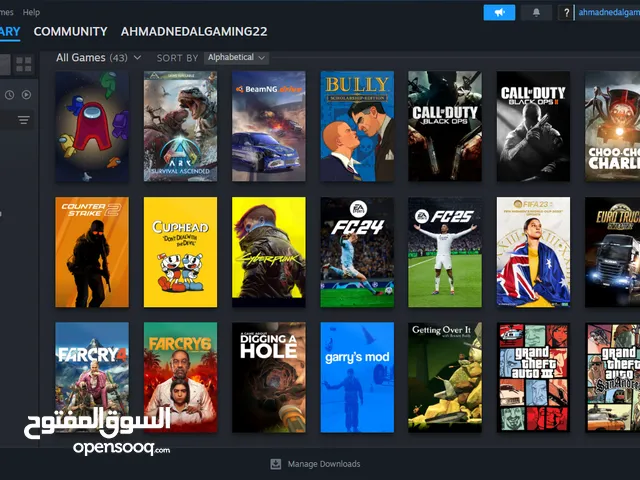Screen dimensions: 640x480
Task: Click the (43) games count text
Action: click(118, 58)
